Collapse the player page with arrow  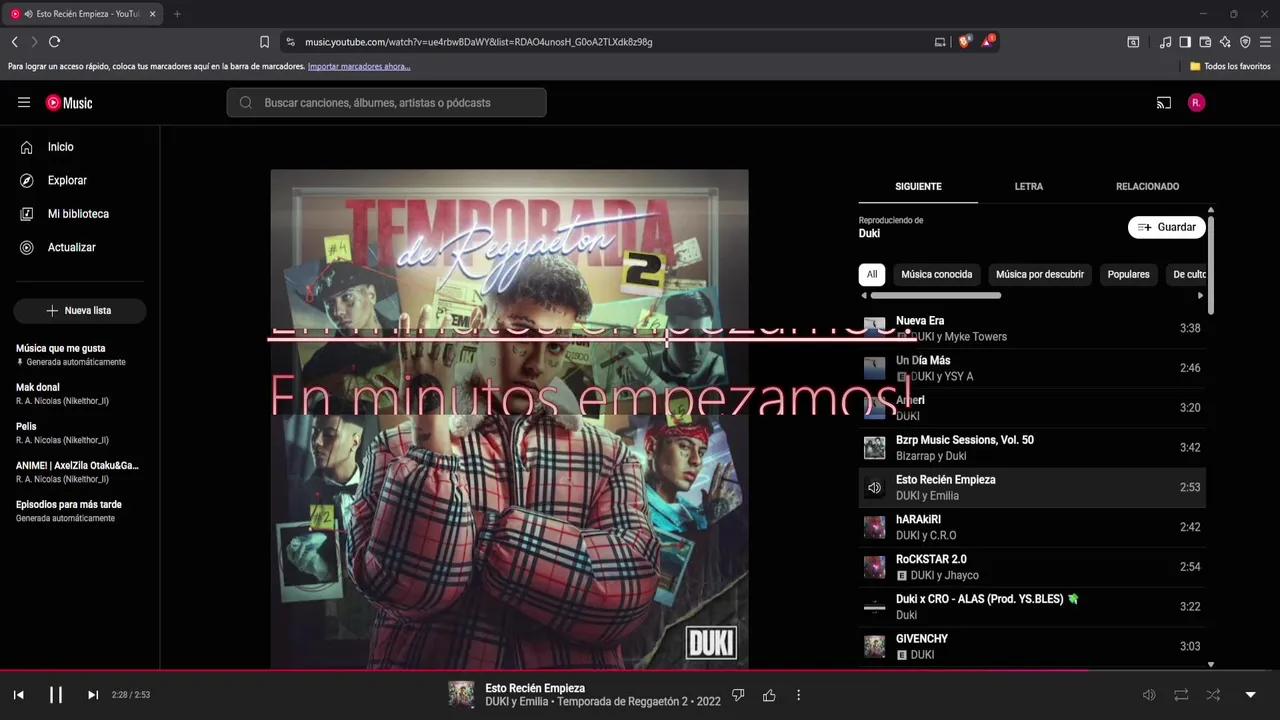[1250, 695]
